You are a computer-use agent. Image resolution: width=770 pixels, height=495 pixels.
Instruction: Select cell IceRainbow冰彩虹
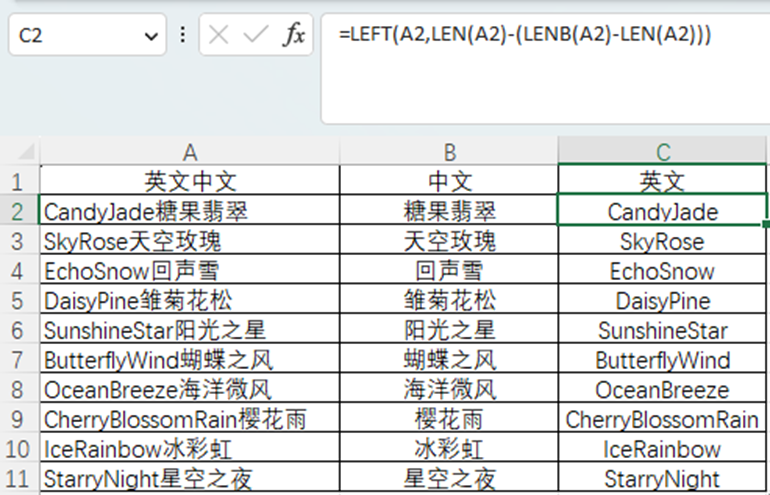click(190, 448)
